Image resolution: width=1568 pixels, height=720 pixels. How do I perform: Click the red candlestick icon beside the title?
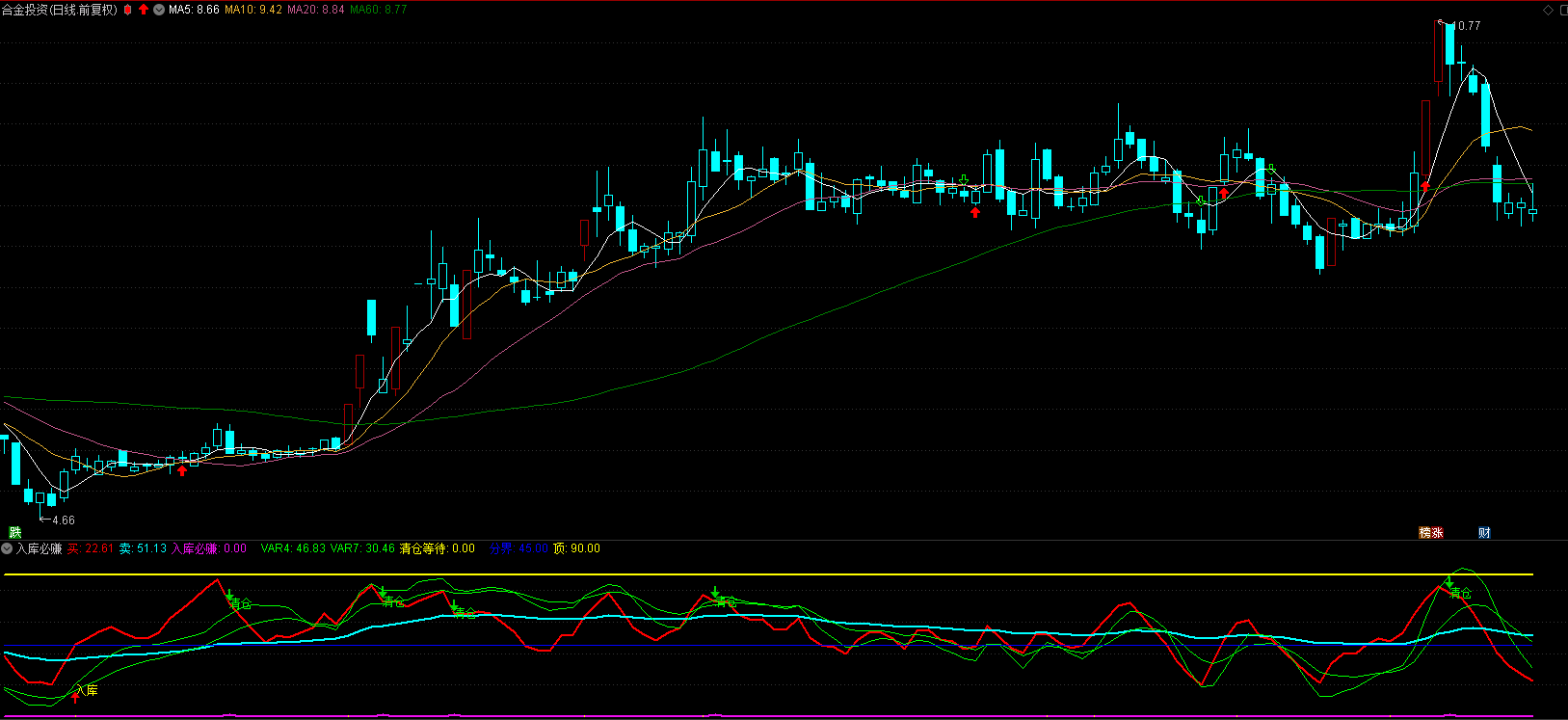[128, 10]
